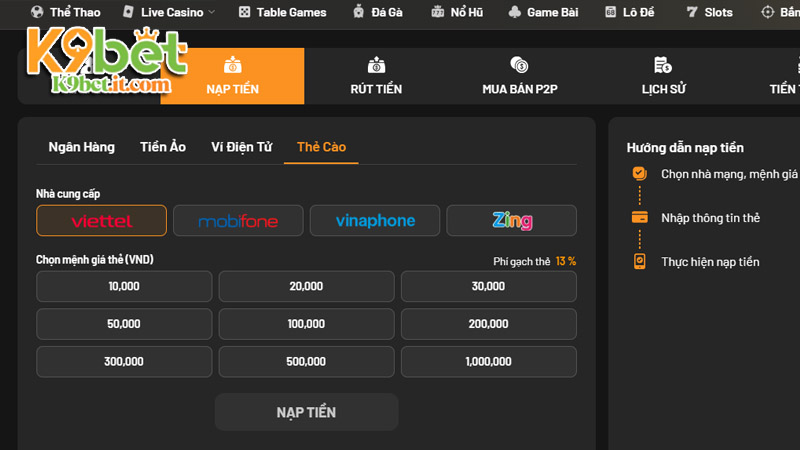The height and width of the screenshot is (450, 800).
Task: Open the Đá Gà menu
Action: click(x=378, y=12)
